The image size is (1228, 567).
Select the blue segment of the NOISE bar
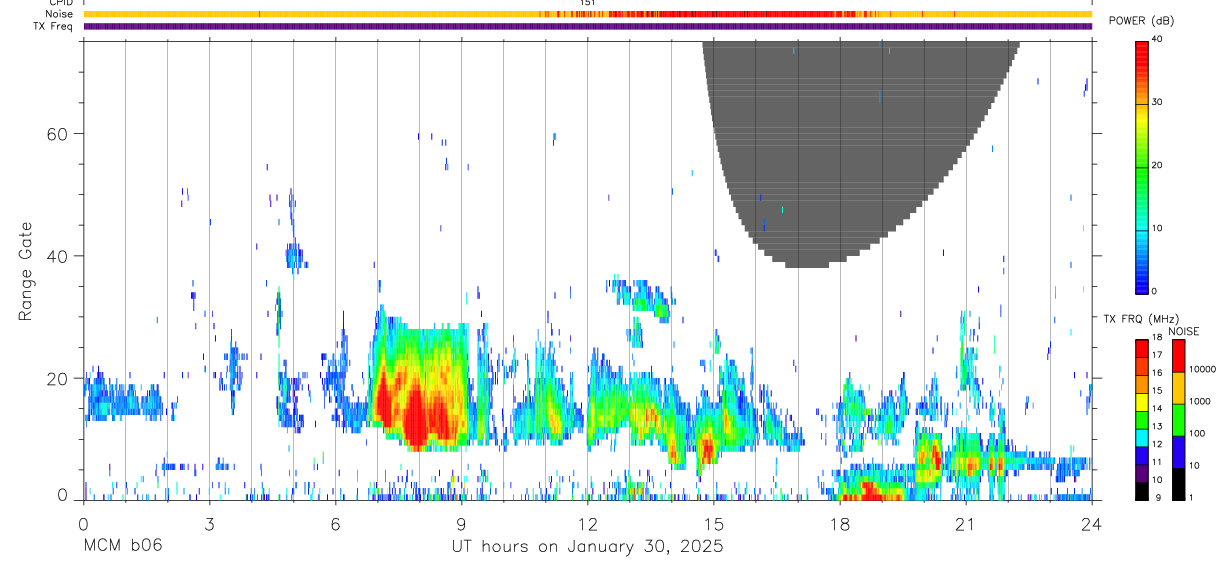coord(1178,452)
